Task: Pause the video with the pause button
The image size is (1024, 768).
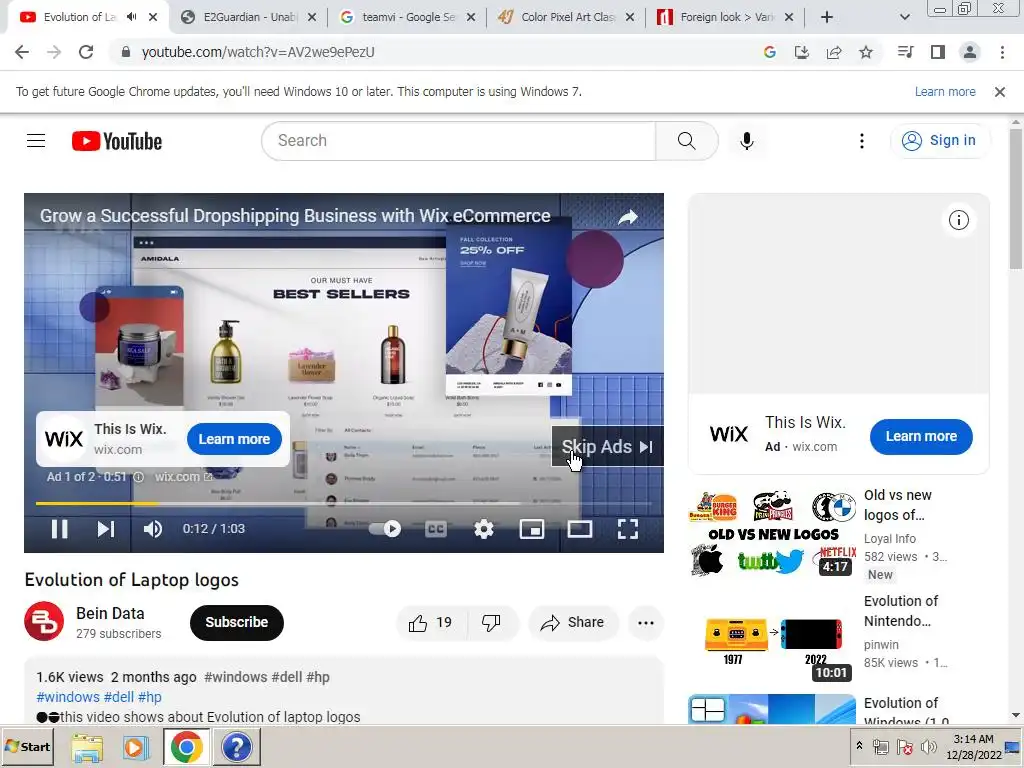Action: tap(59, 529)
